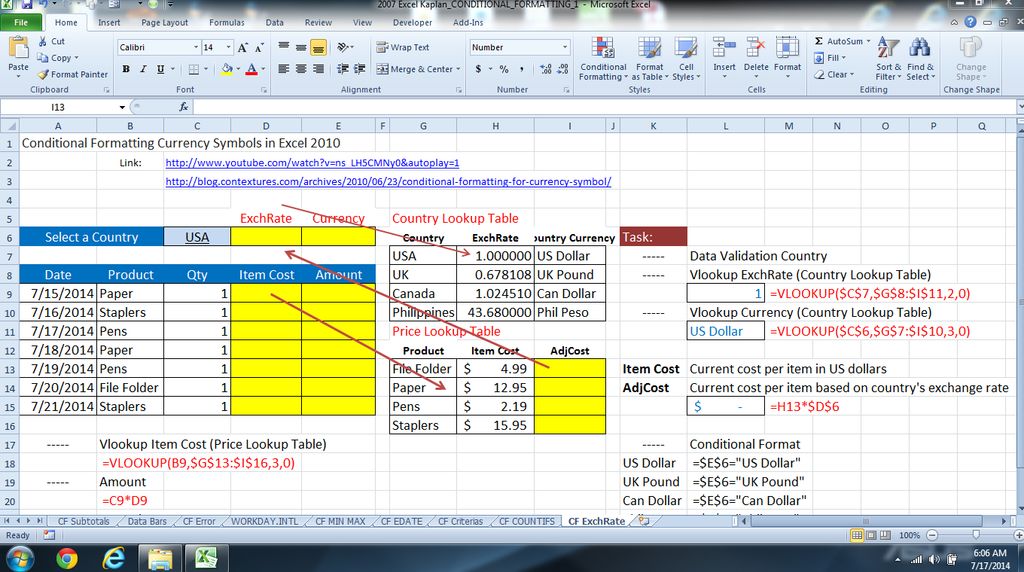Open Internet Explorer from the taskbar
This screenshot has height=572, width=1024.
coord(114,558)
